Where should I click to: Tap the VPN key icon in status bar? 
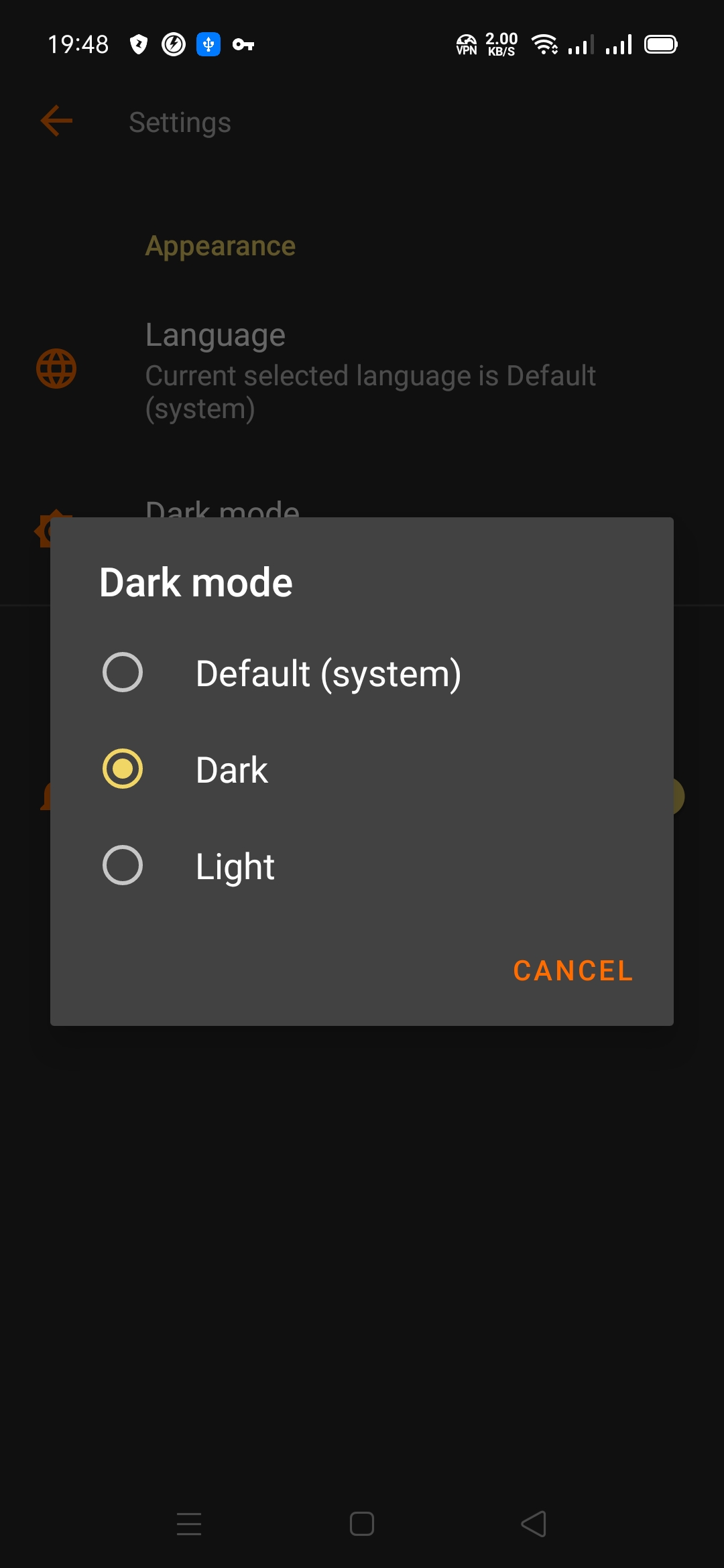pos(243,45)
